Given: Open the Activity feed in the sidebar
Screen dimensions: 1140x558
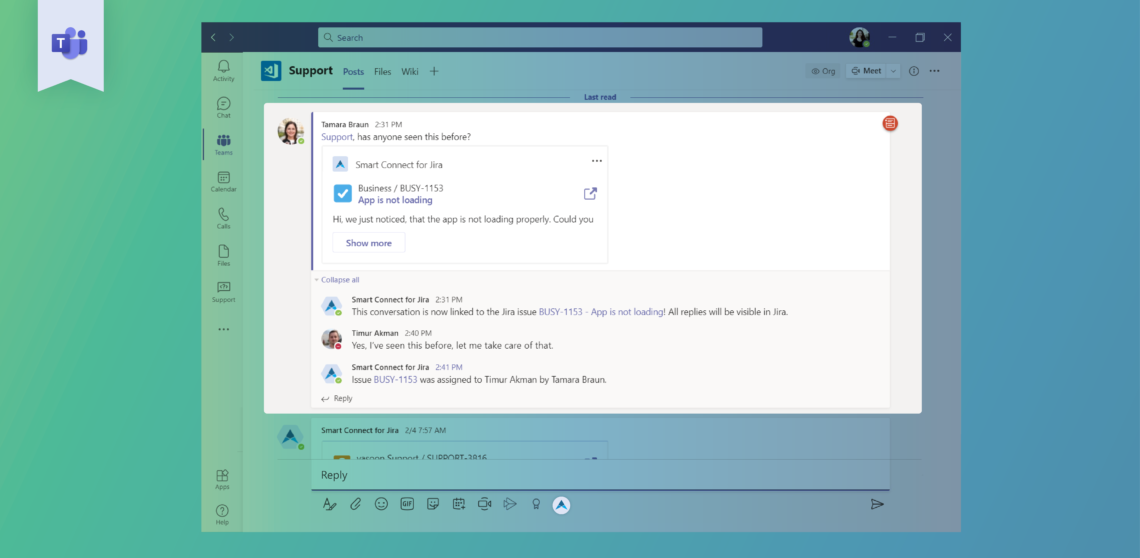Looking at the screenshot, I should point(223,70).
